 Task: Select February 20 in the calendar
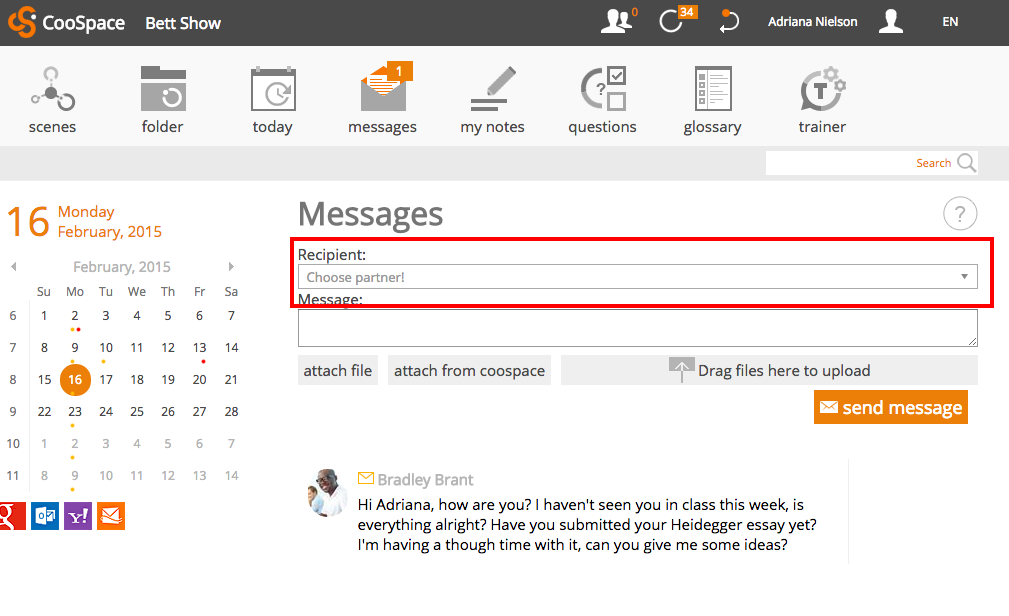tap(199, 380)
